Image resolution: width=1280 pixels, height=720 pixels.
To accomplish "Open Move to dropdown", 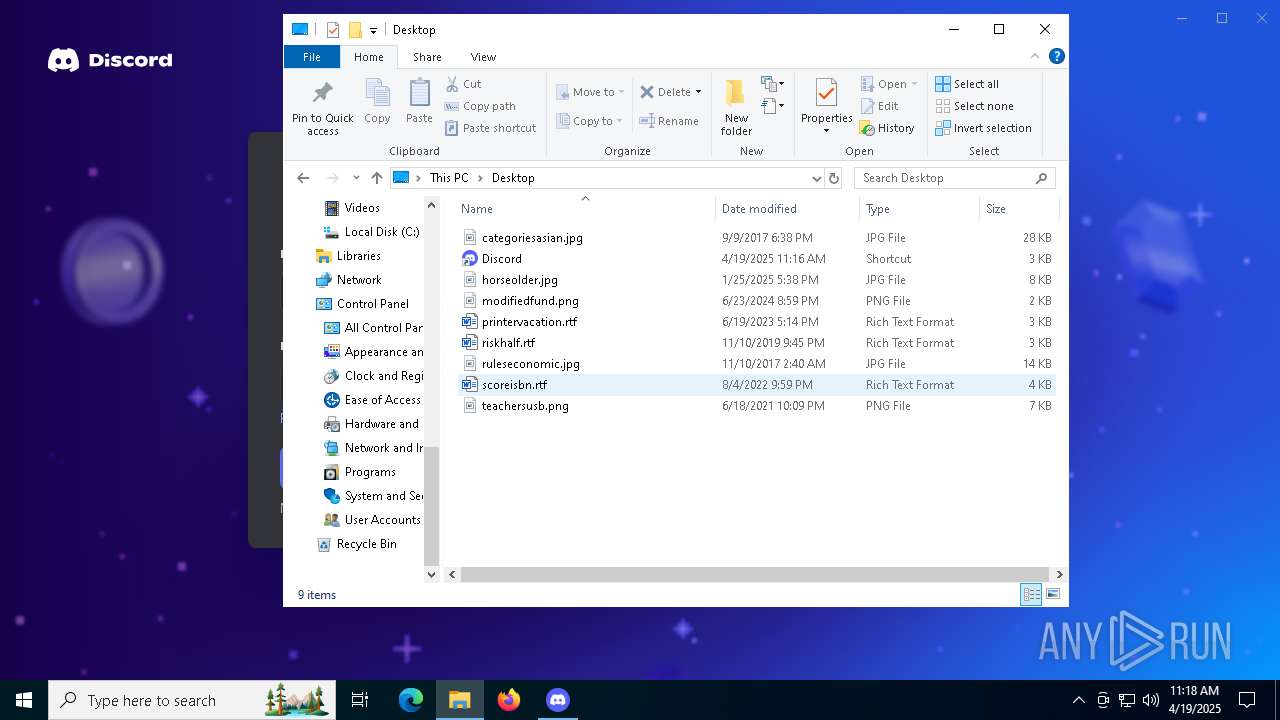I will click(590, 92).
